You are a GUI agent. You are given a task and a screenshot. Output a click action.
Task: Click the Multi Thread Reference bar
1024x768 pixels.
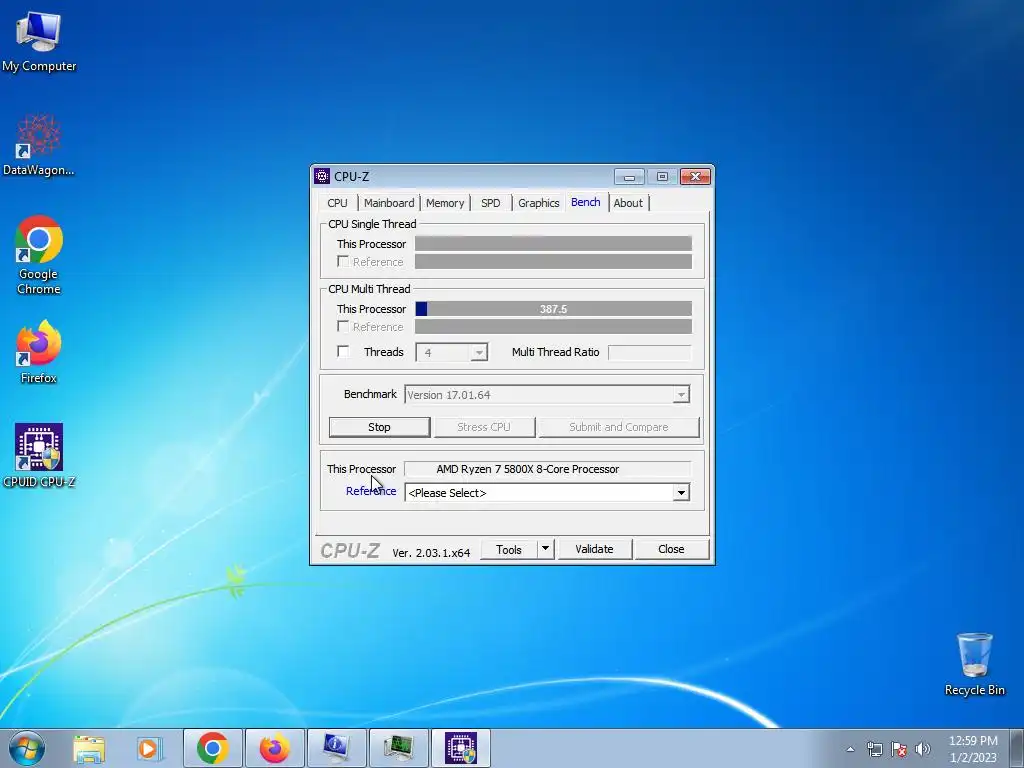pos(553,327)
